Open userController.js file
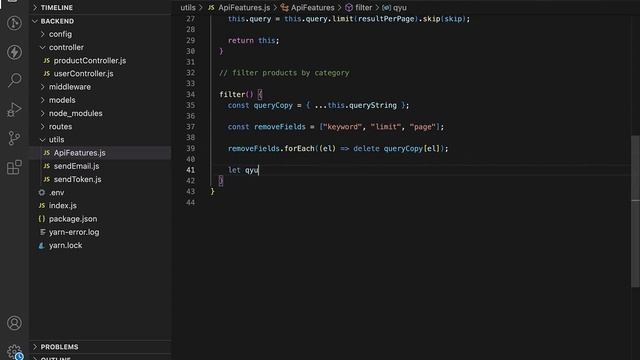 (83, 73)
